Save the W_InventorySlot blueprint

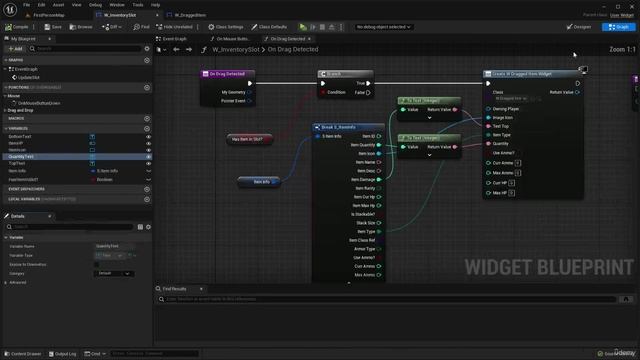(x=53, y=27)
